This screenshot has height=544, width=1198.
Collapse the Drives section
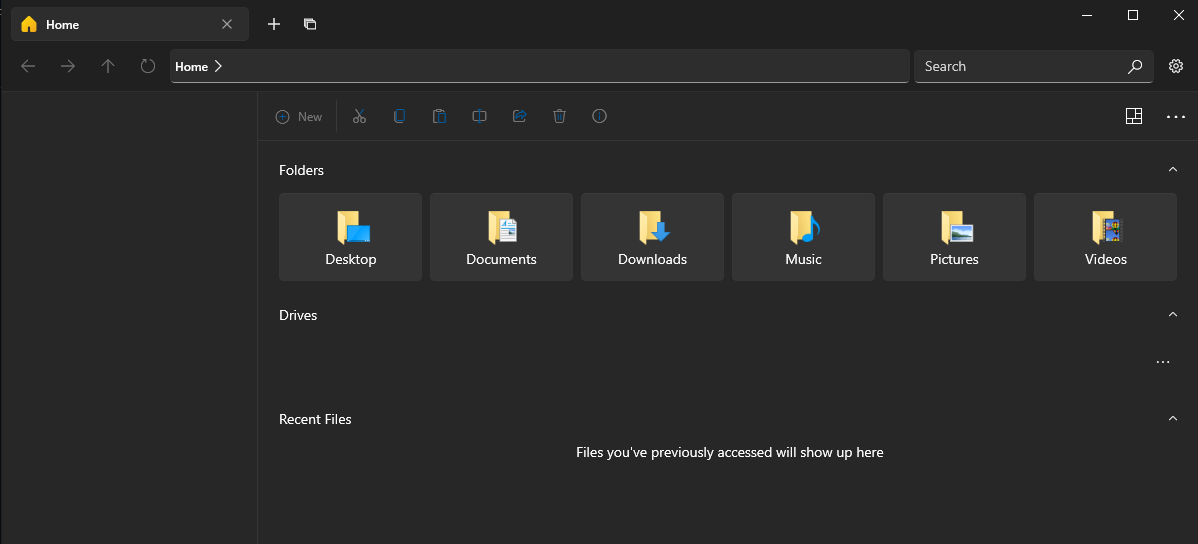coord(1173,314)
